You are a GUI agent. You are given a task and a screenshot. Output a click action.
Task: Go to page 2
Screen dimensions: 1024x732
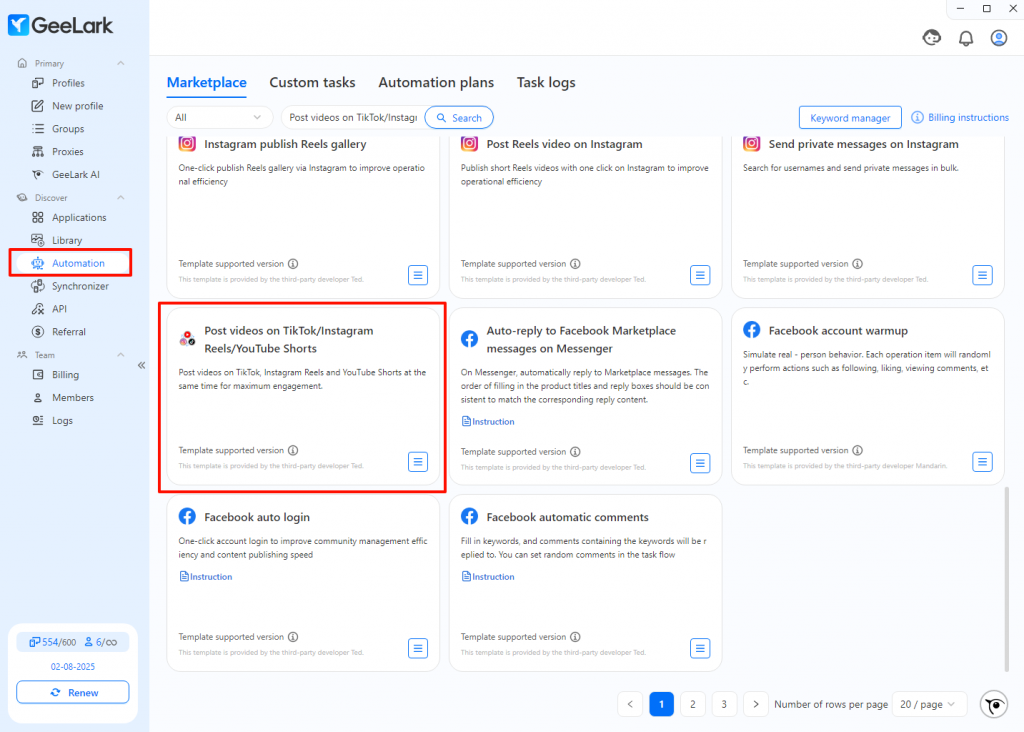pyautogui.click(x=693, y=704)
